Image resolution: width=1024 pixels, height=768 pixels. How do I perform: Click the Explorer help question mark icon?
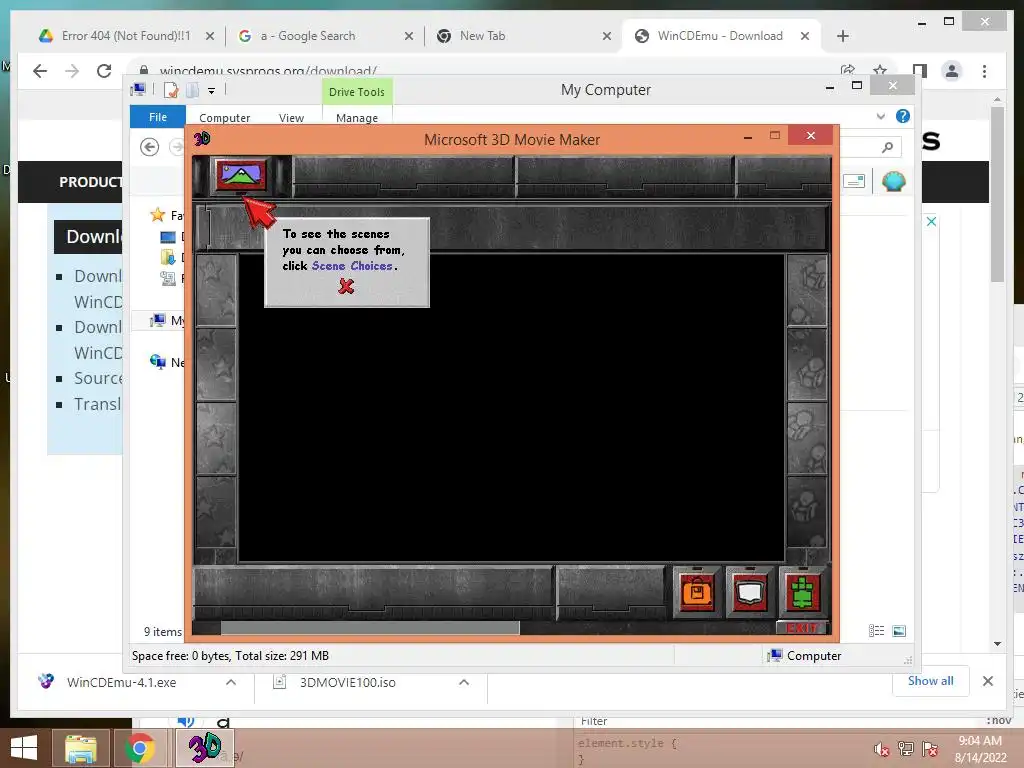(903, 116)
